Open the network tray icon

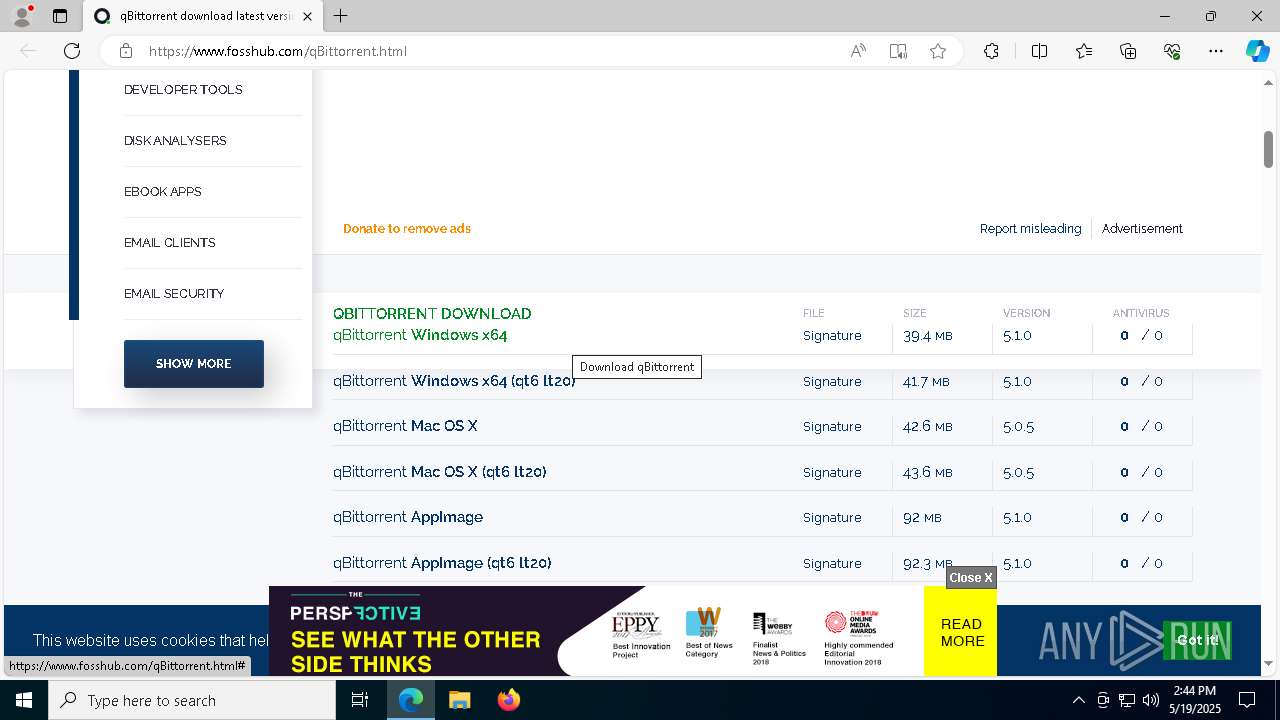tap(1127, 700)
